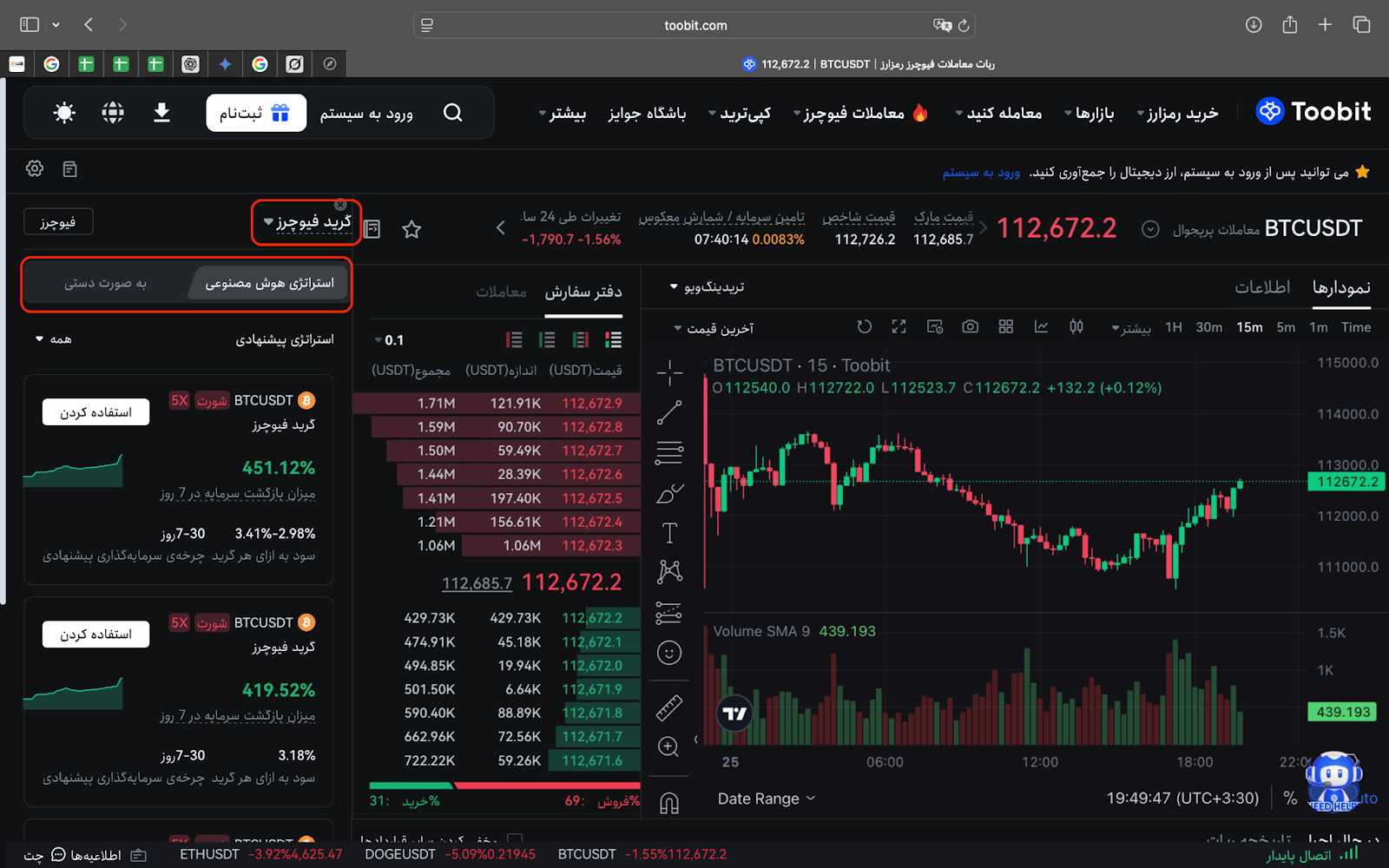The image size is (1389, 868).
Task: Expand the همه strategy filter dropdown
Action: 54,339
